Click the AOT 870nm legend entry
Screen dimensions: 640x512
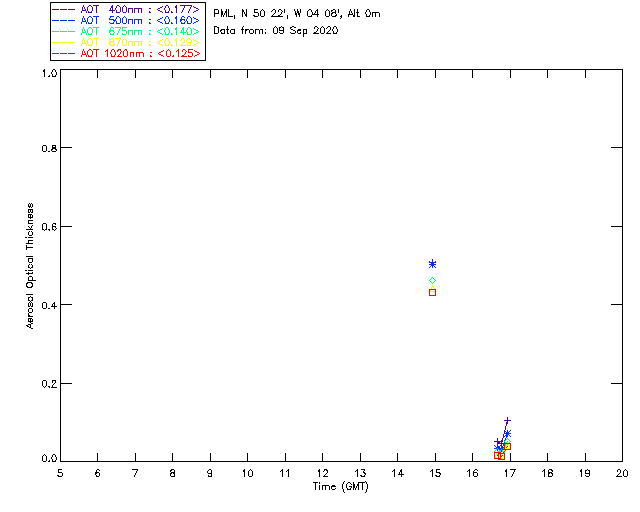pyautogui.click(x=126, y=42)
